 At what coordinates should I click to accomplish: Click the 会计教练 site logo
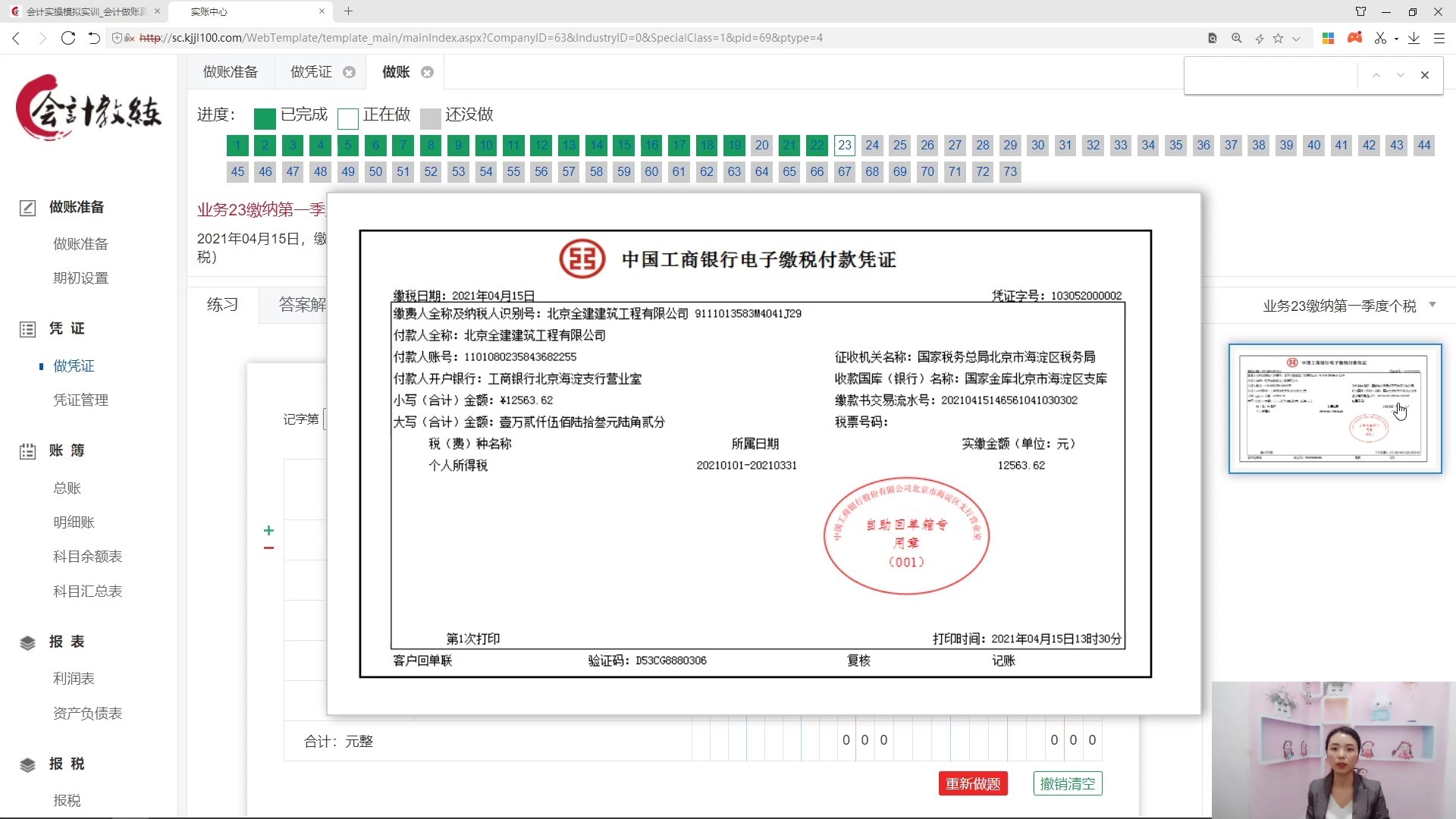click(x=89, y=108)
